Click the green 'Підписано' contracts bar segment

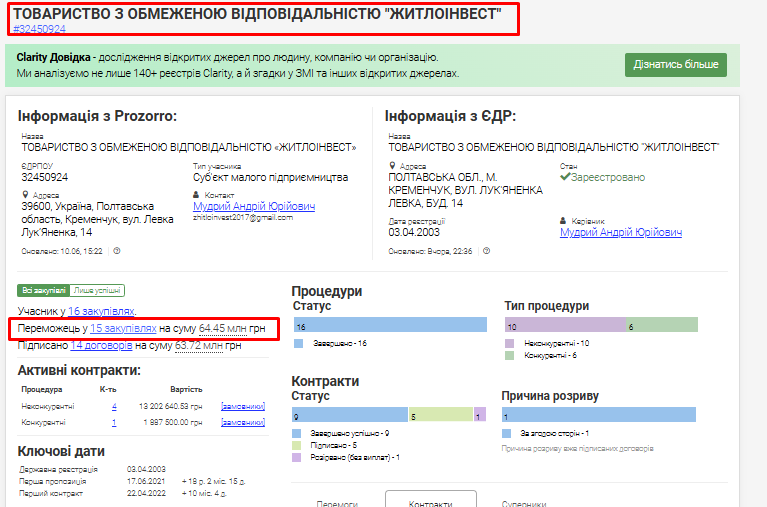pos(439,415)
